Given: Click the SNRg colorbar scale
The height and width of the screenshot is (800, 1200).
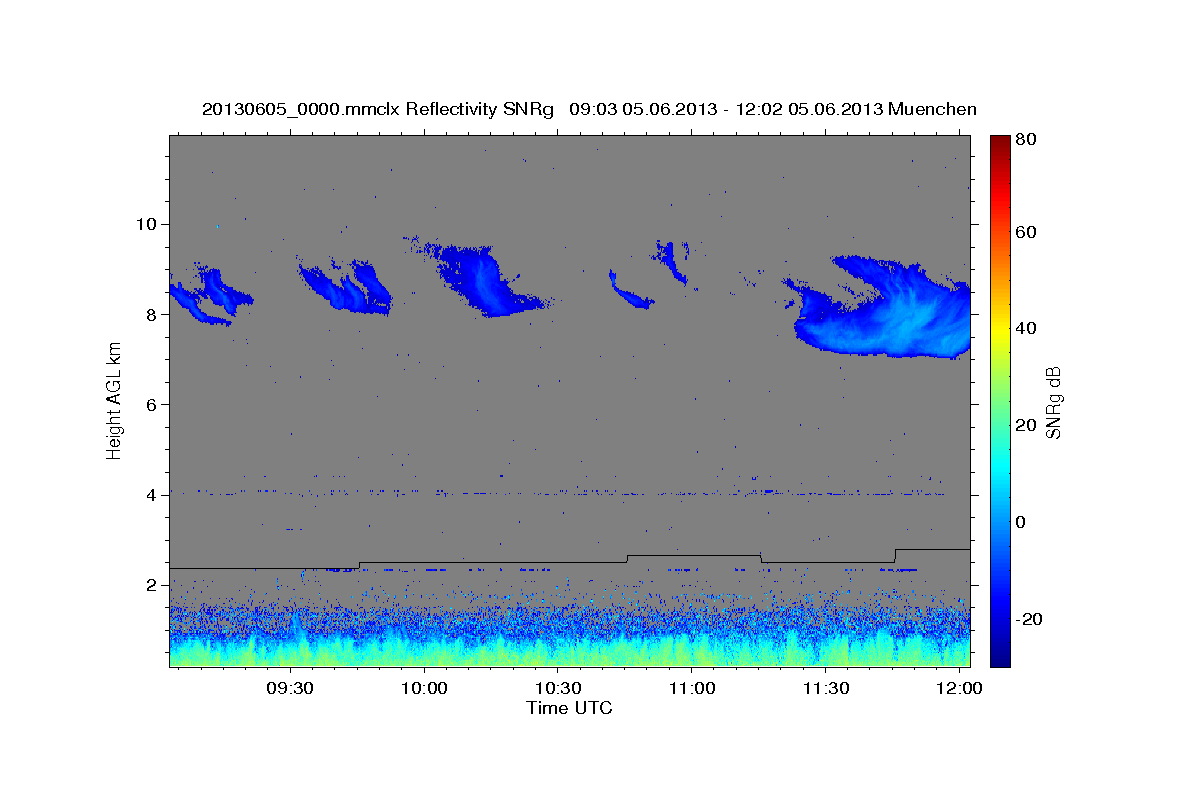Looking at the screenshot, I should [999, 400].
